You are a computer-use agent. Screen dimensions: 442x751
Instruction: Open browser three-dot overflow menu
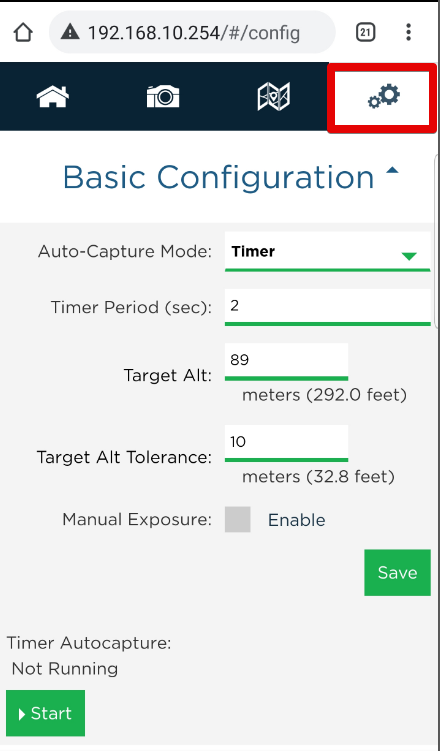coord(408,33)
